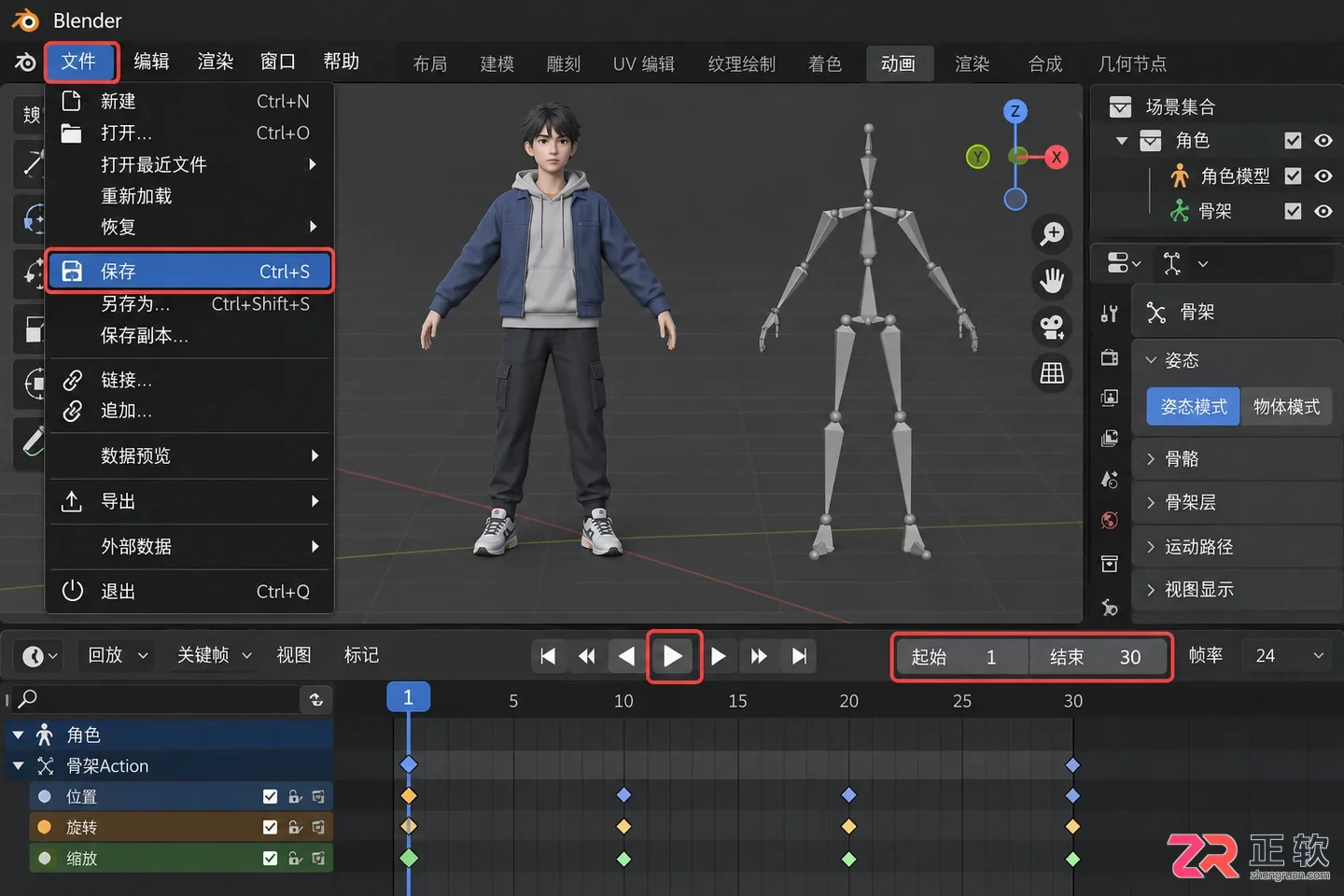Select the 物体模式 button

point(1286,407)
